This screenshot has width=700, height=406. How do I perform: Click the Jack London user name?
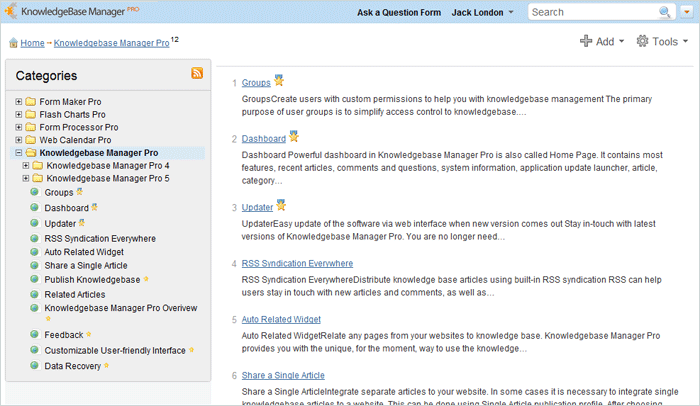tap(477, 13)
